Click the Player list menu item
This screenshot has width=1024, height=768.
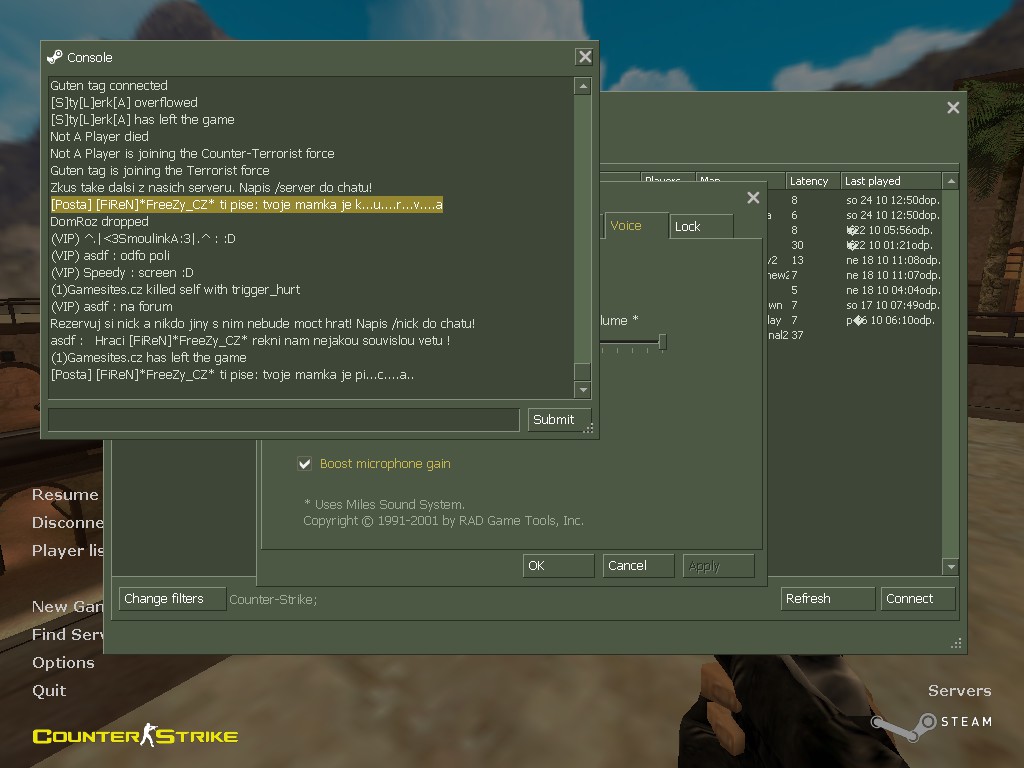(x=67, y=551)
